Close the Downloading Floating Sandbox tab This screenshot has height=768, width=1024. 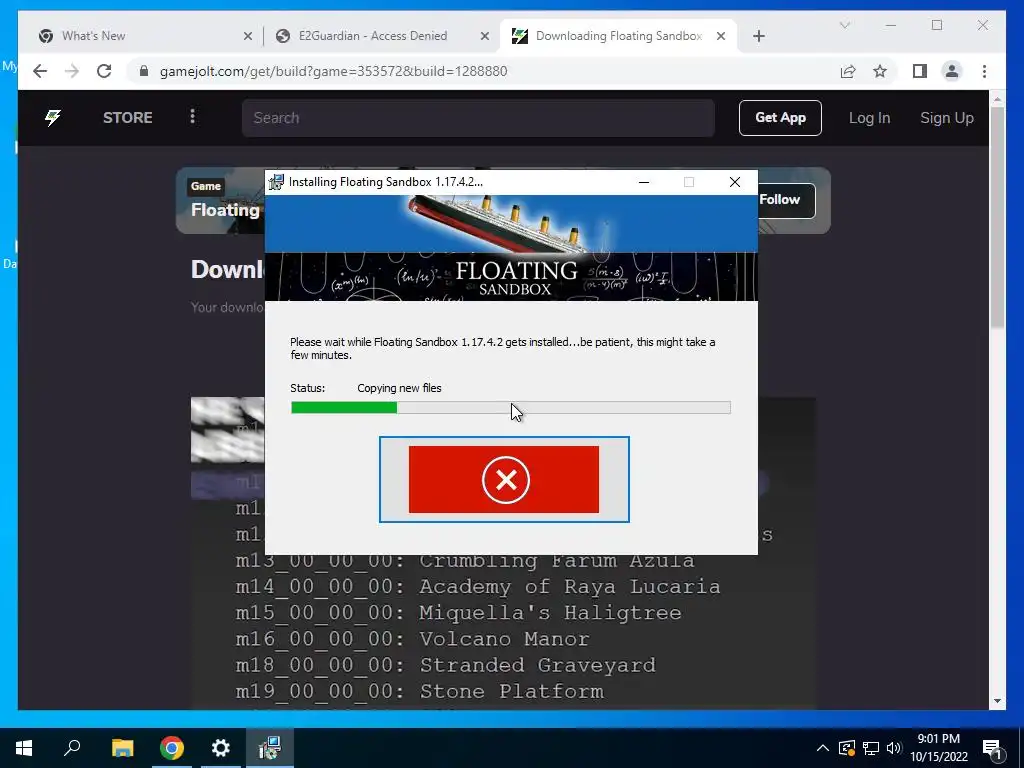[721, 37]
